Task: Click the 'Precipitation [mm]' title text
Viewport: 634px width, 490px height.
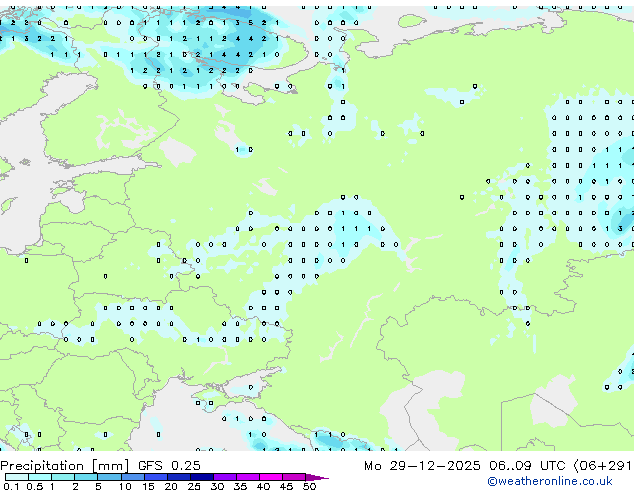Action: [x=65, y=466]
